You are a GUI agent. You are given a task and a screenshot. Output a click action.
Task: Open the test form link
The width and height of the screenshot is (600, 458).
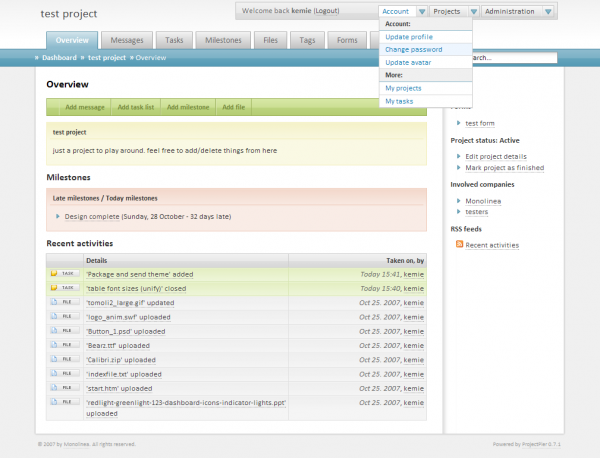[480, 123]
